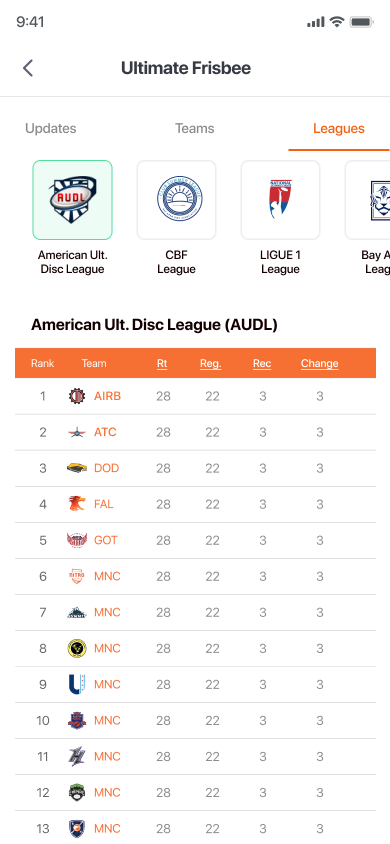
Task: Switch to the Teams tab
Action: tap(195, 129)
